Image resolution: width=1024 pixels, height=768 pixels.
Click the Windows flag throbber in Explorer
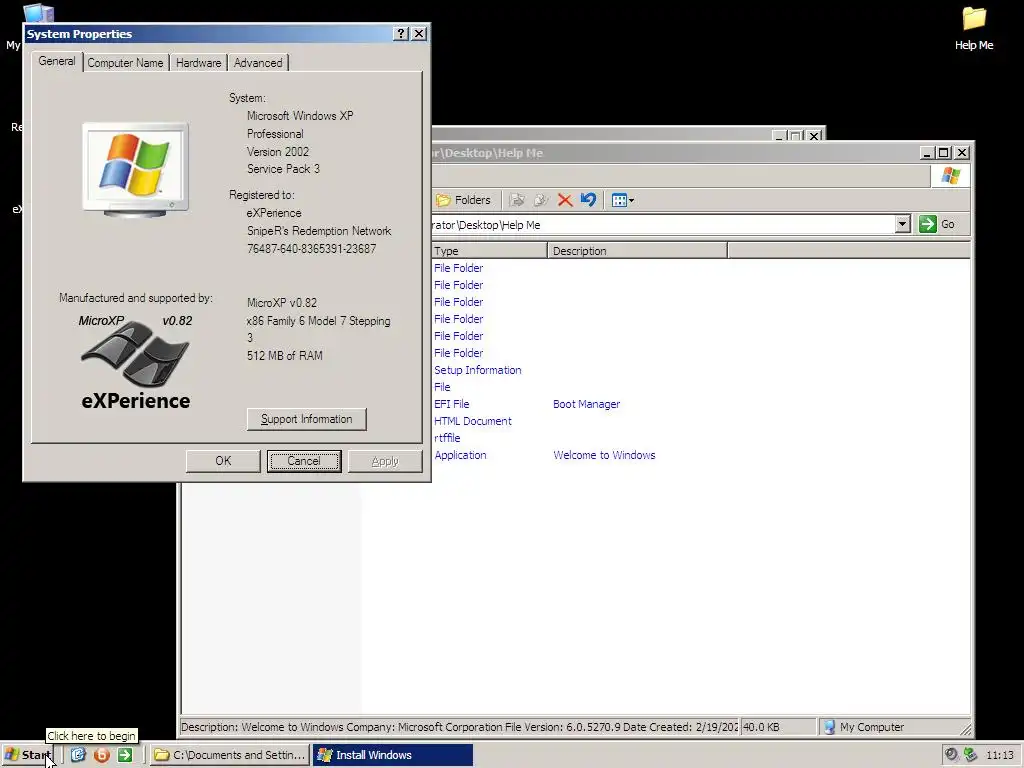(x=950, y=176)
